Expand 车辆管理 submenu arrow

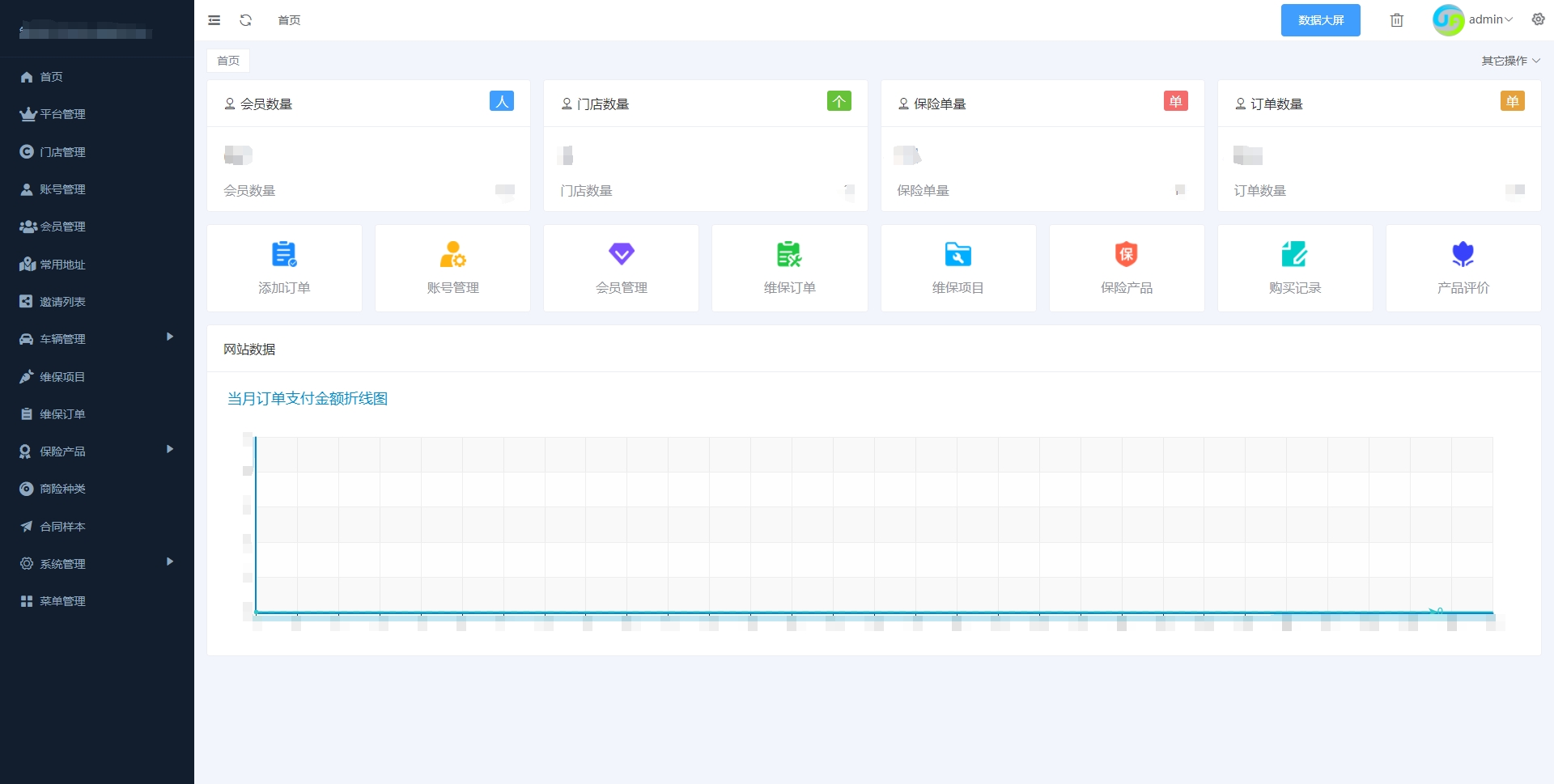click(170, 337)
